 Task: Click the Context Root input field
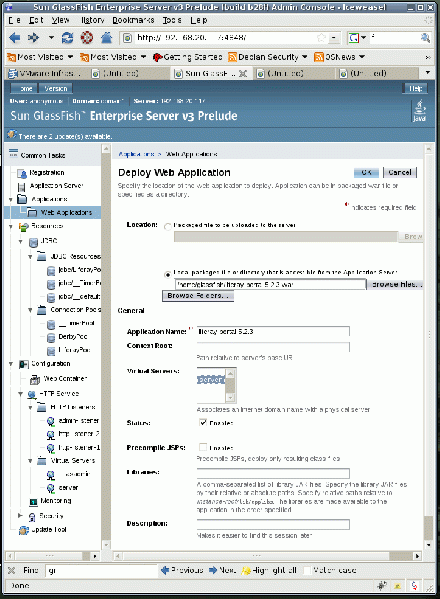(x=273, y=347)
